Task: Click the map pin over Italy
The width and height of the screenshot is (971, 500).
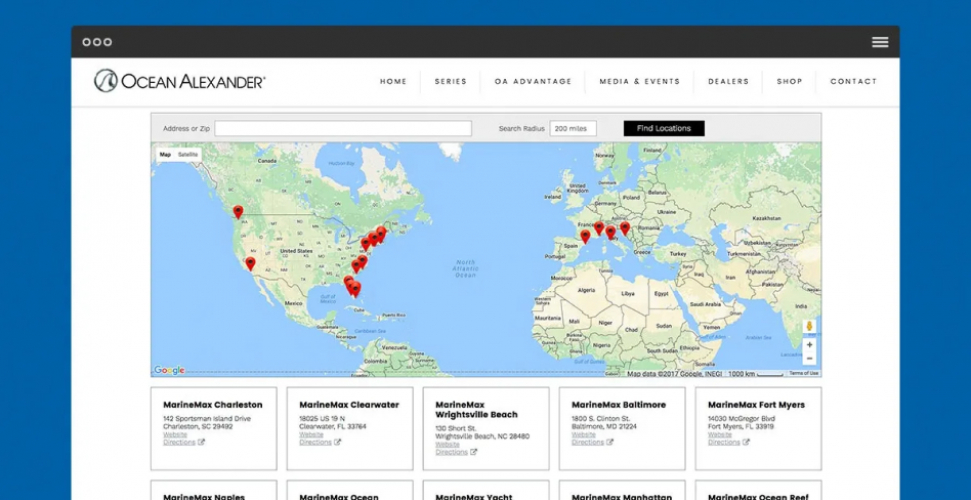Action: pos(611,232)
